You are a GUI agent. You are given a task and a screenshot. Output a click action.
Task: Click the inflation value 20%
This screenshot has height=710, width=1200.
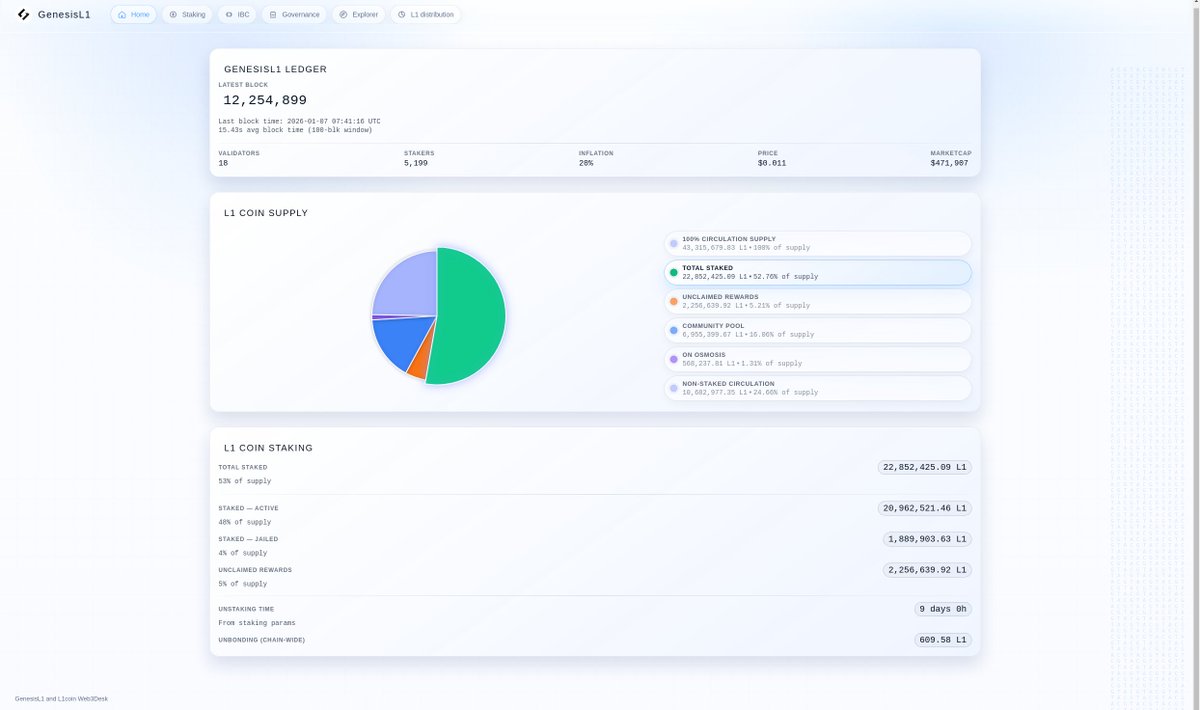point(586,163)
